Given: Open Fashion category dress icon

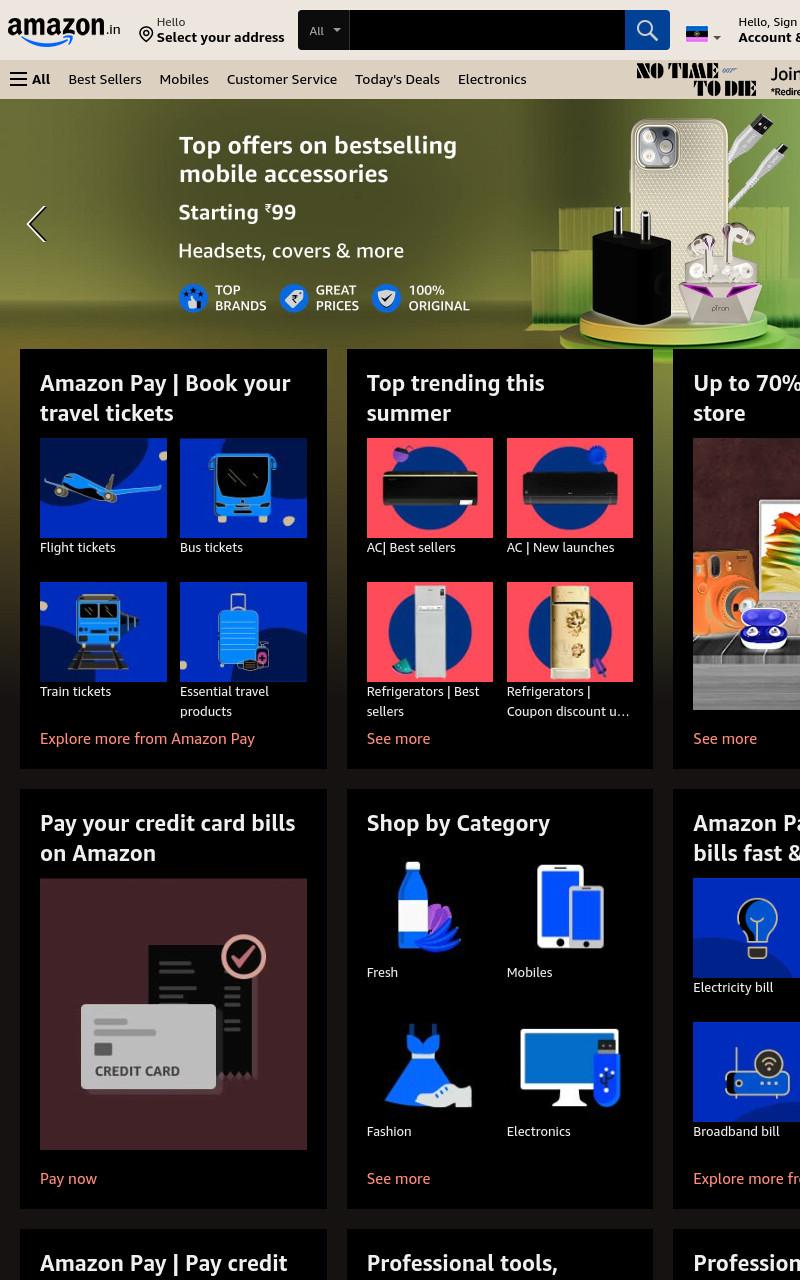Looking at the screenshot, I should [429, 1066].
